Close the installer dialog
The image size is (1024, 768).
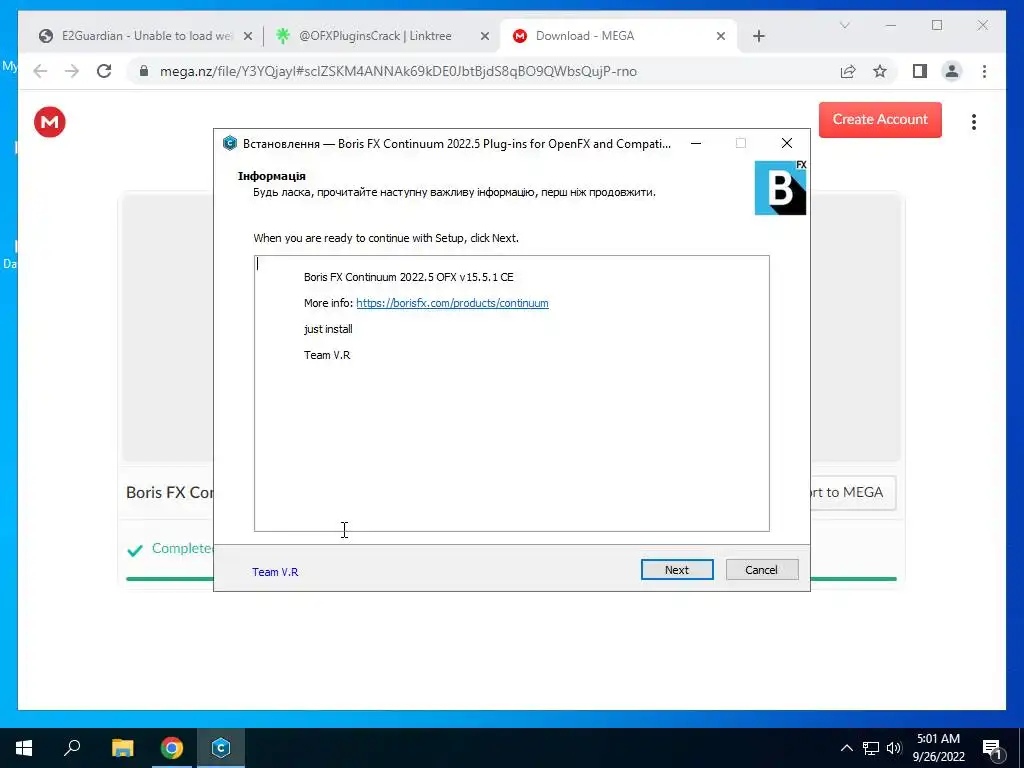point(787,144)
